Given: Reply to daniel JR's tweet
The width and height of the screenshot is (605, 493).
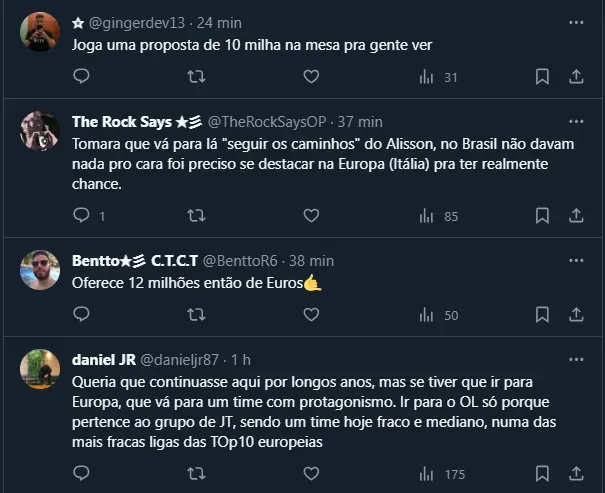Looking at the screenshot, I should pos(82,474).
